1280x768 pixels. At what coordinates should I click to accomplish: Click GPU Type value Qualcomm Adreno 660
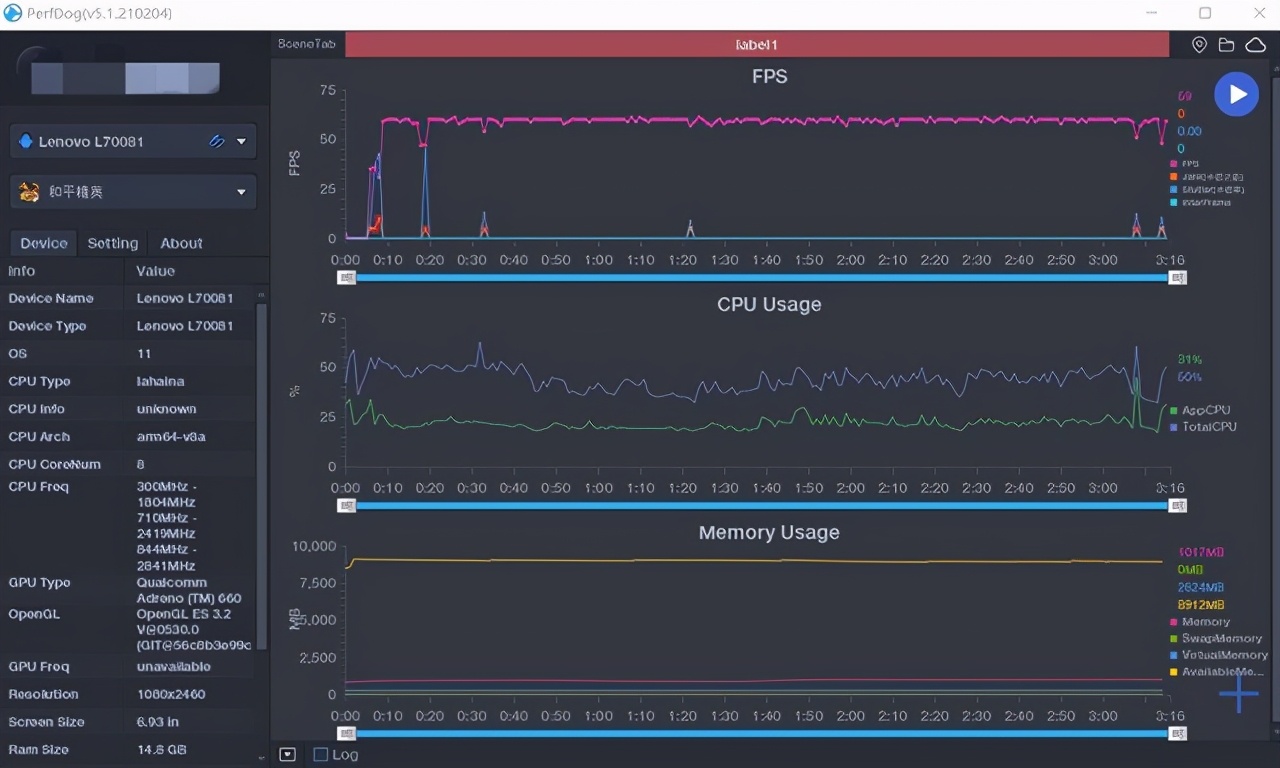tap(188, 591)
